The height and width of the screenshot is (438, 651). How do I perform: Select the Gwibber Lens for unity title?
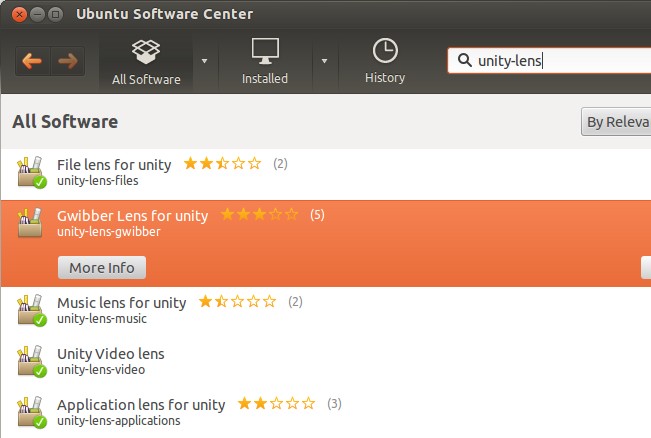pos(132,216)
